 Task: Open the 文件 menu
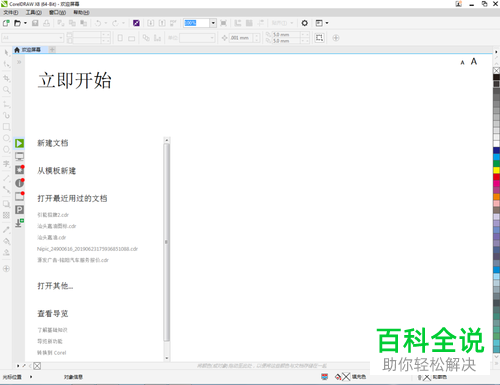click(11, 12)
